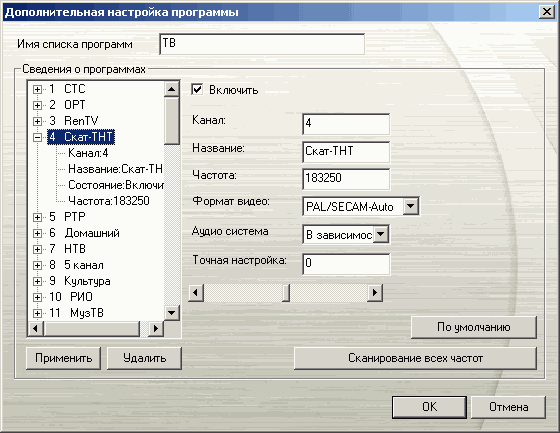Click the channel list scroll down arrow
Image resolution: width=560 pixels, height=433 pixels.
(x=172, y=313)
